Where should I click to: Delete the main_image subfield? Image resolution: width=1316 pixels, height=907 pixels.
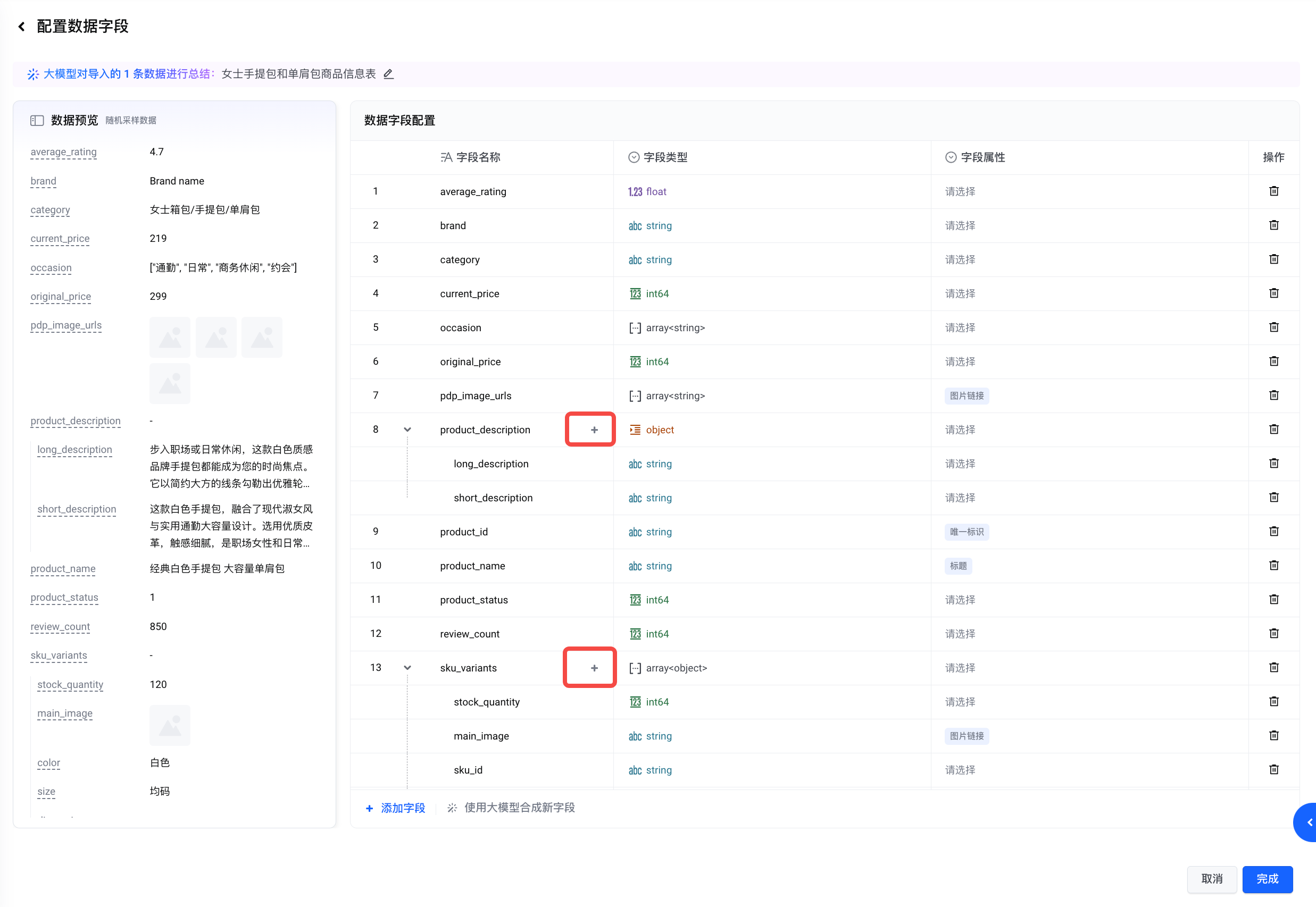coord(1273,735)
